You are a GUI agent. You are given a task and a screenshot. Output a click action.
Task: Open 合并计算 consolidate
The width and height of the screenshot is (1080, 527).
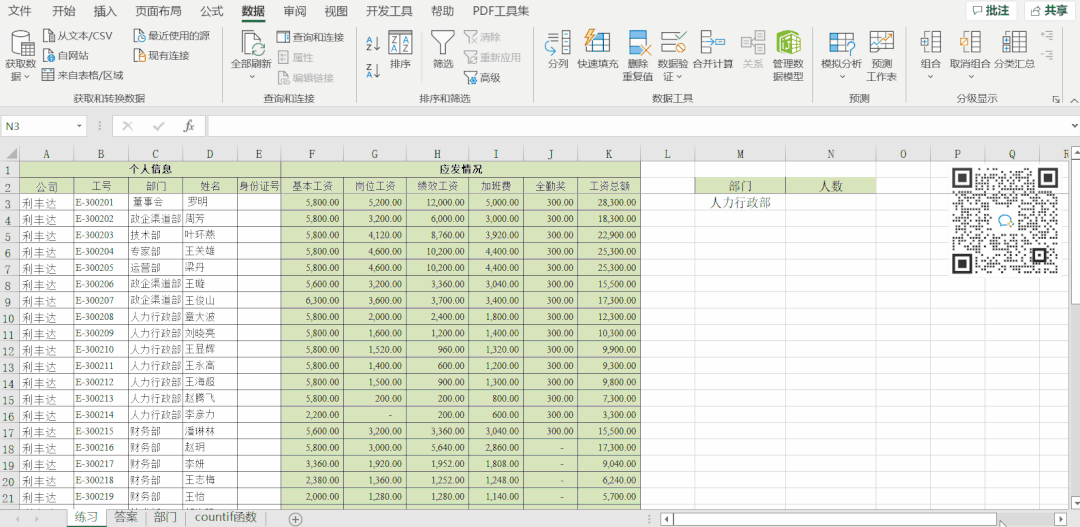[712, 50]
